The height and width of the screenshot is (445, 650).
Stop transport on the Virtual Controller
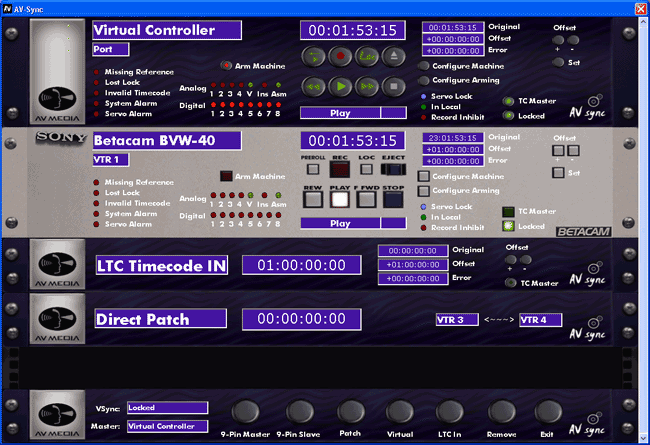(393, 87)
